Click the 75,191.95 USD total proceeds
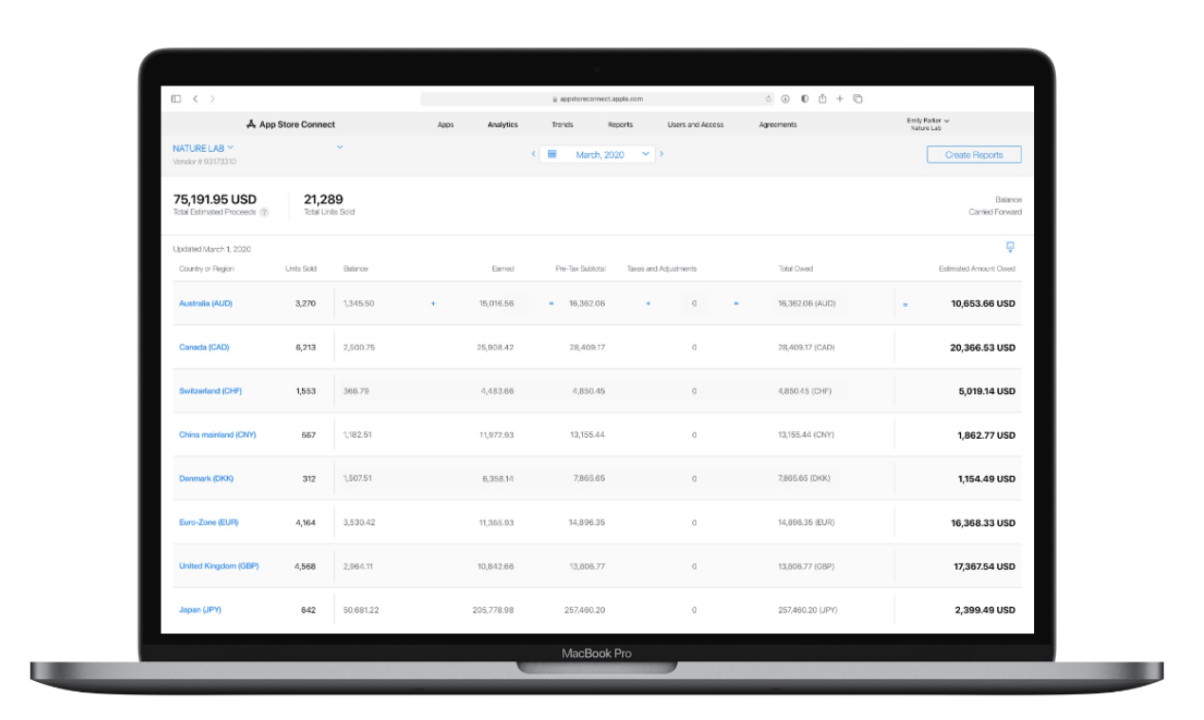1204x720 pixels. tap(215, 199)
